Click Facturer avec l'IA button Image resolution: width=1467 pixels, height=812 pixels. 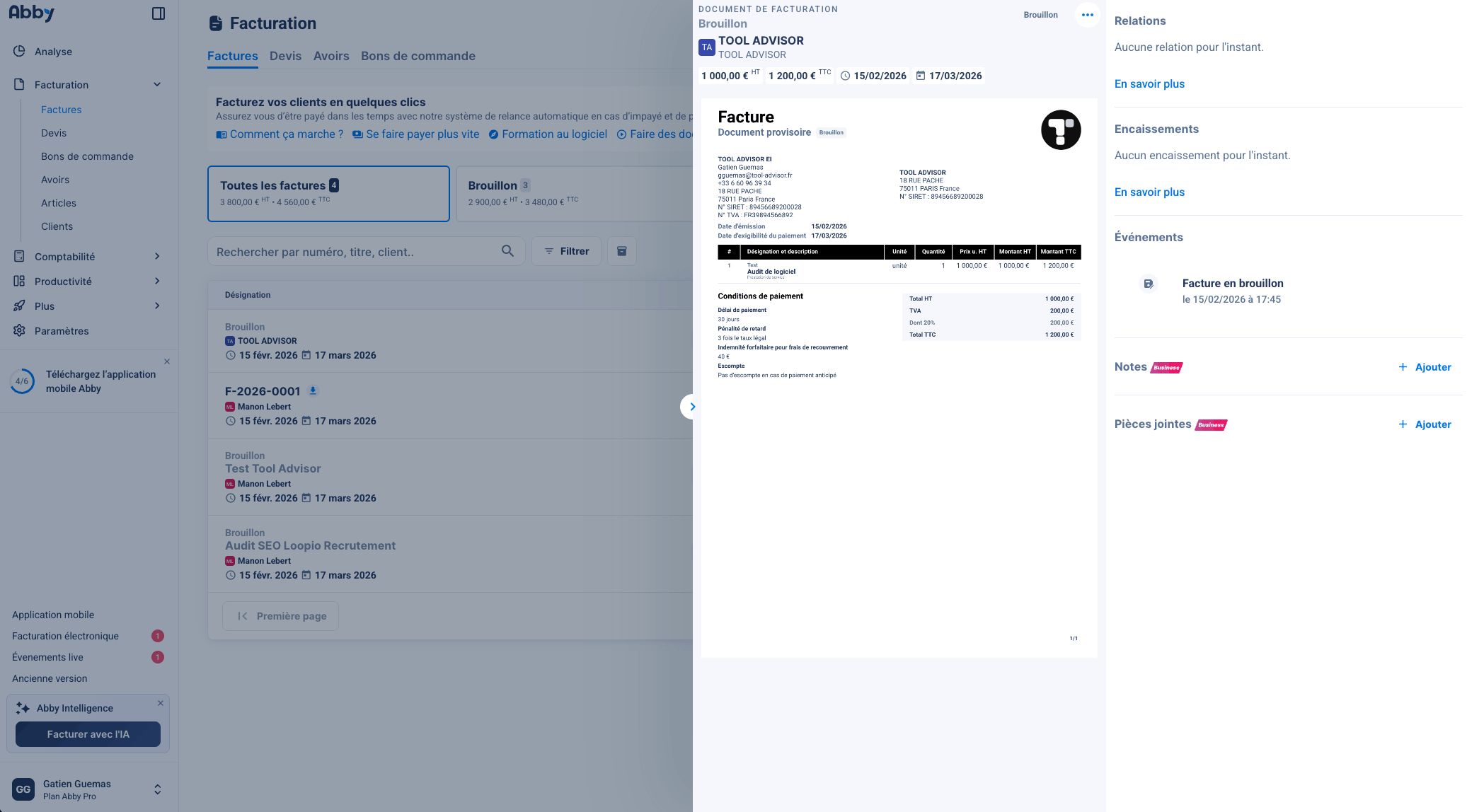click(x=88, y=734)
